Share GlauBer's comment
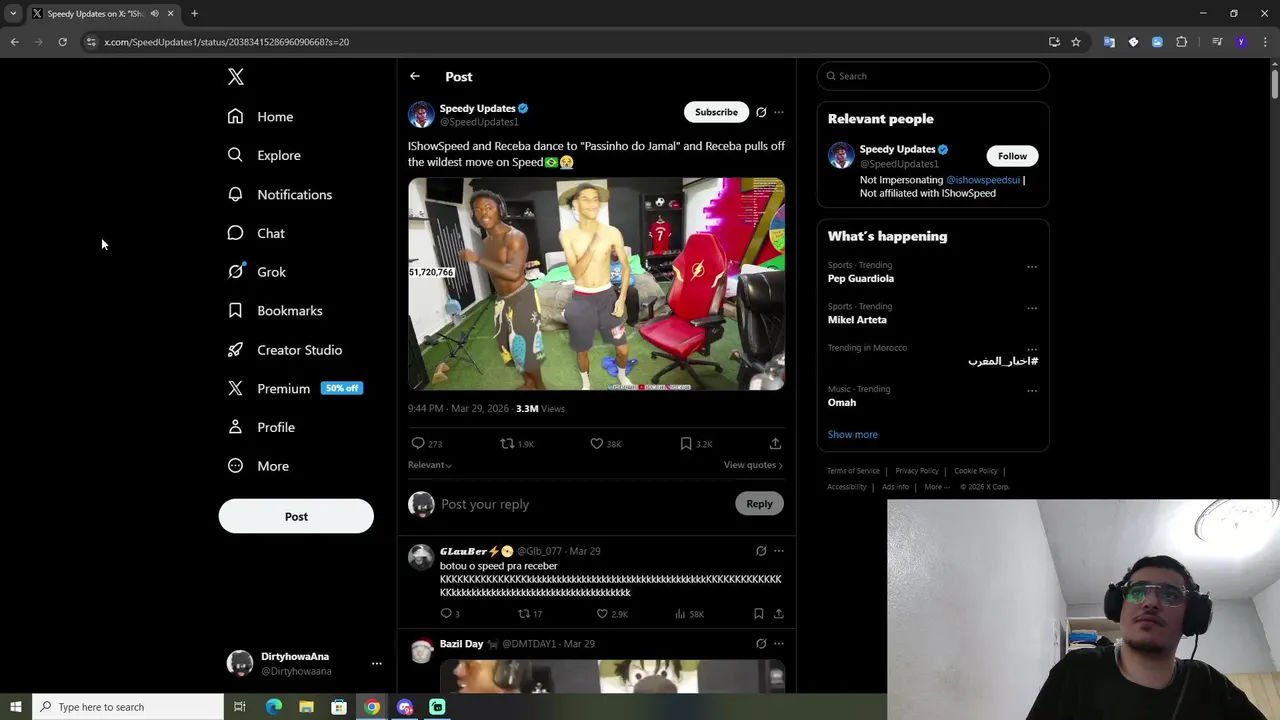 778,613
